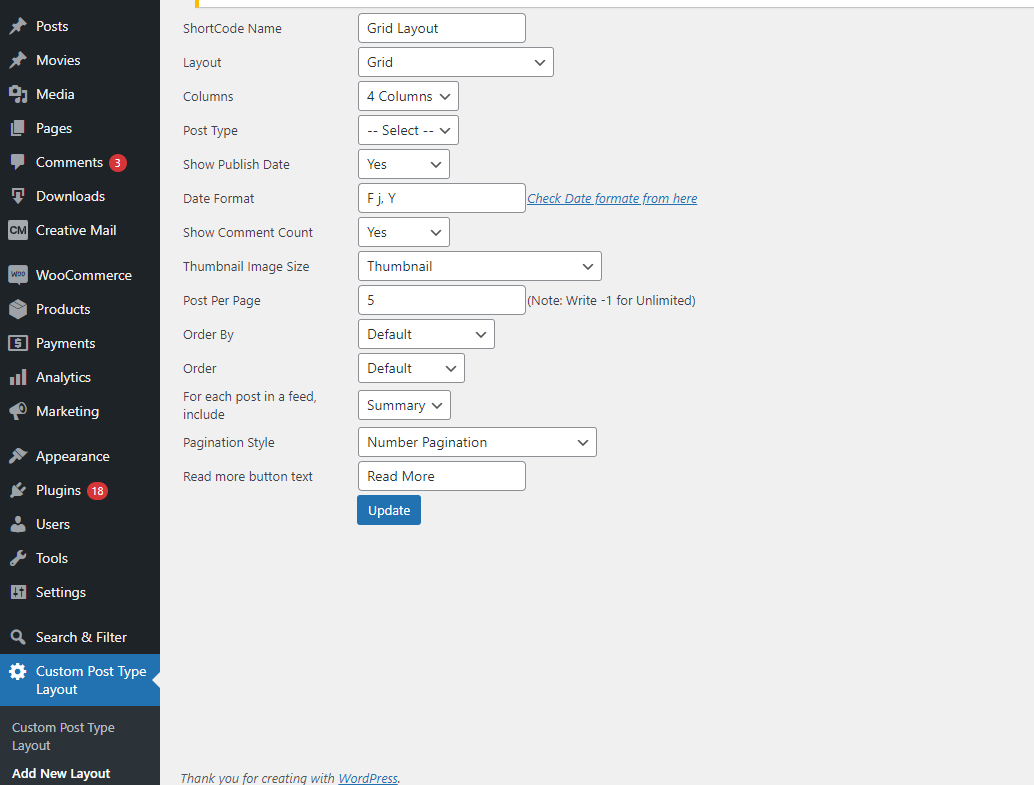
Task: Open the Thumbnail Image Size dropdown
Action: click(479, 266)
